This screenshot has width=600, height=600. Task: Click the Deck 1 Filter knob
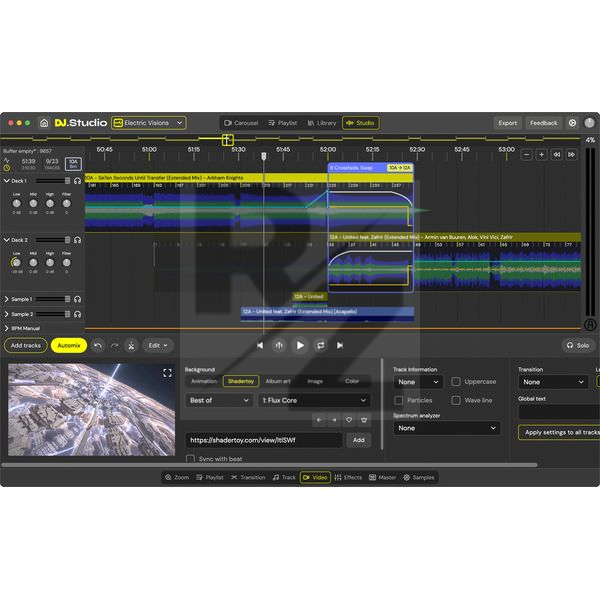[67, 203]
